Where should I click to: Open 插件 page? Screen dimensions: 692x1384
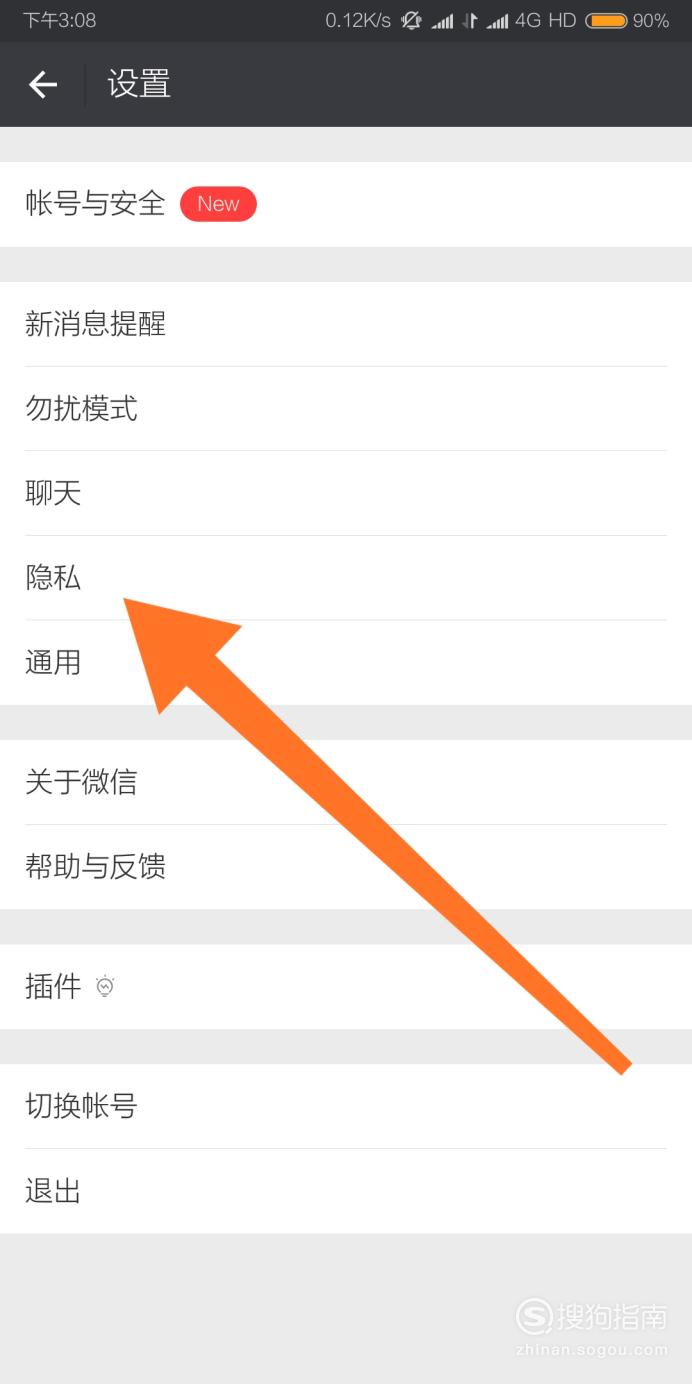pyautogui.click(x=346, y=987)
